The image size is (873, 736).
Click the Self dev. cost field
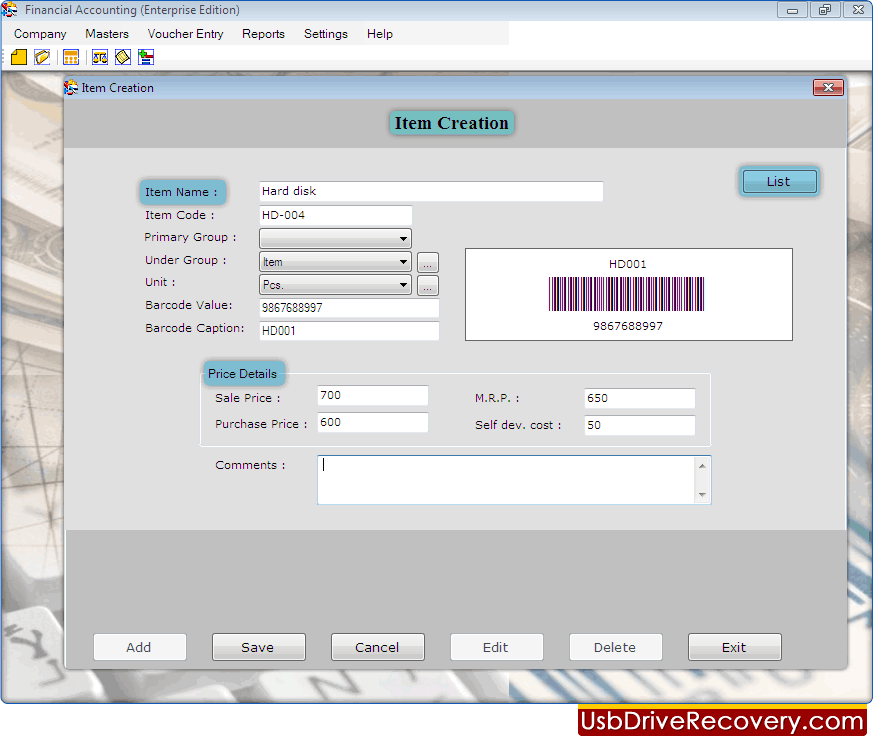[x=640, y=425]
